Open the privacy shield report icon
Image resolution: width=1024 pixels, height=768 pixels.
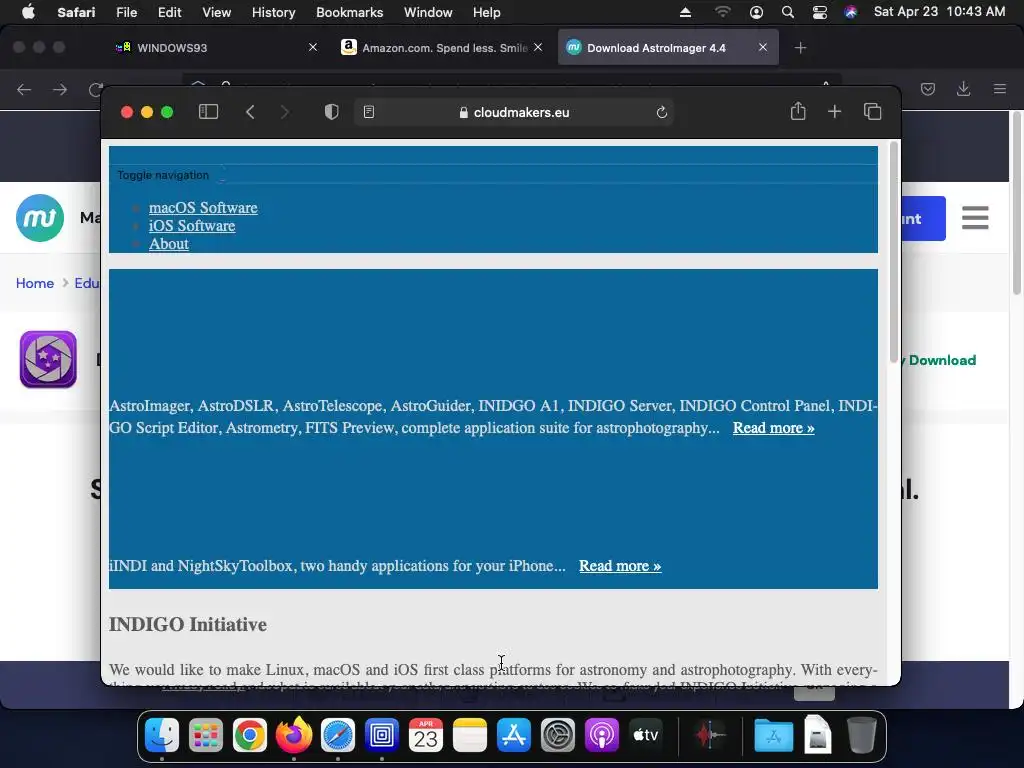coord(332,112)
